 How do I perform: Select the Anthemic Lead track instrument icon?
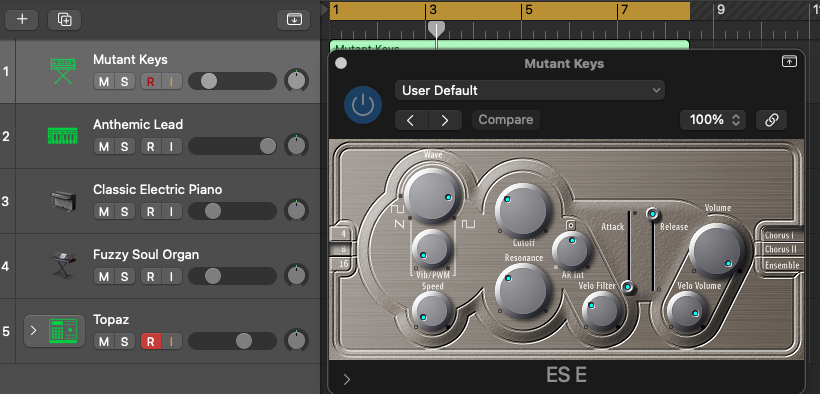pos(63,136)
